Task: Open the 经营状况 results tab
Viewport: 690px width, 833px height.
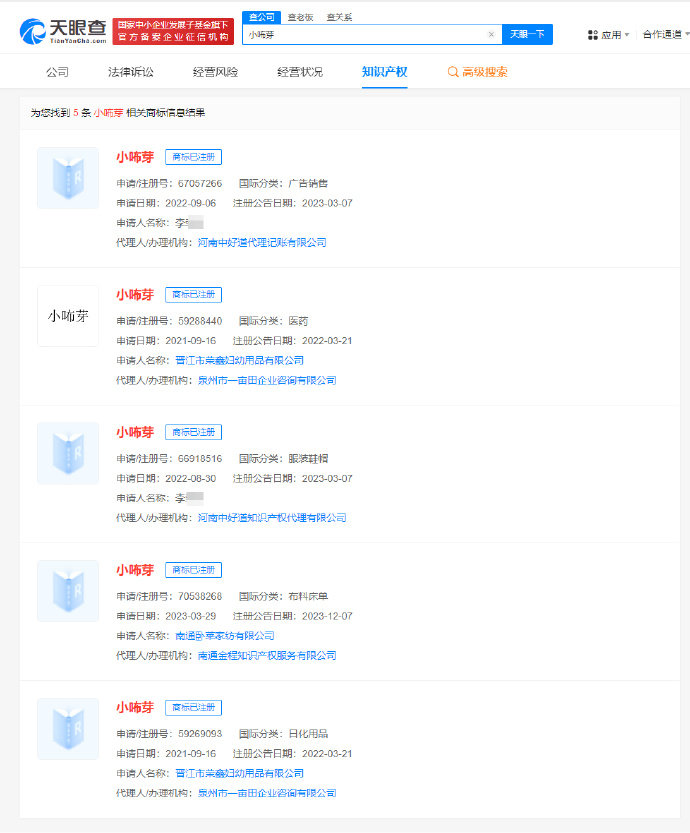Action: 300,72
